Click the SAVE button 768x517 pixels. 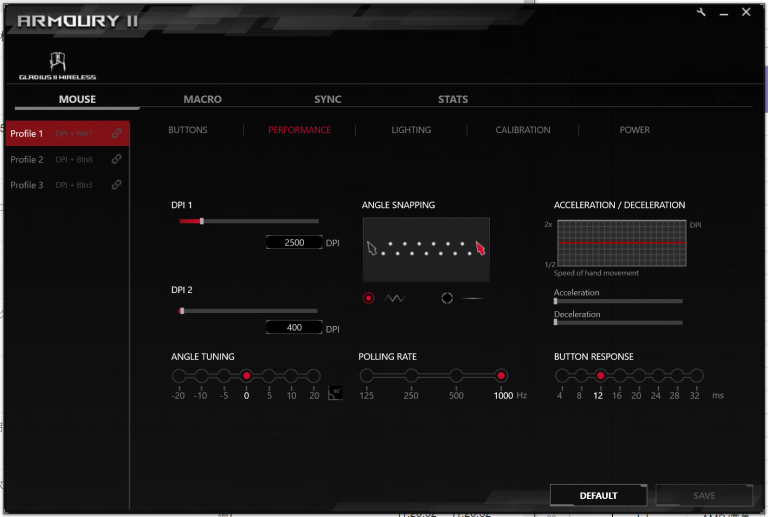tap(704, 495)
